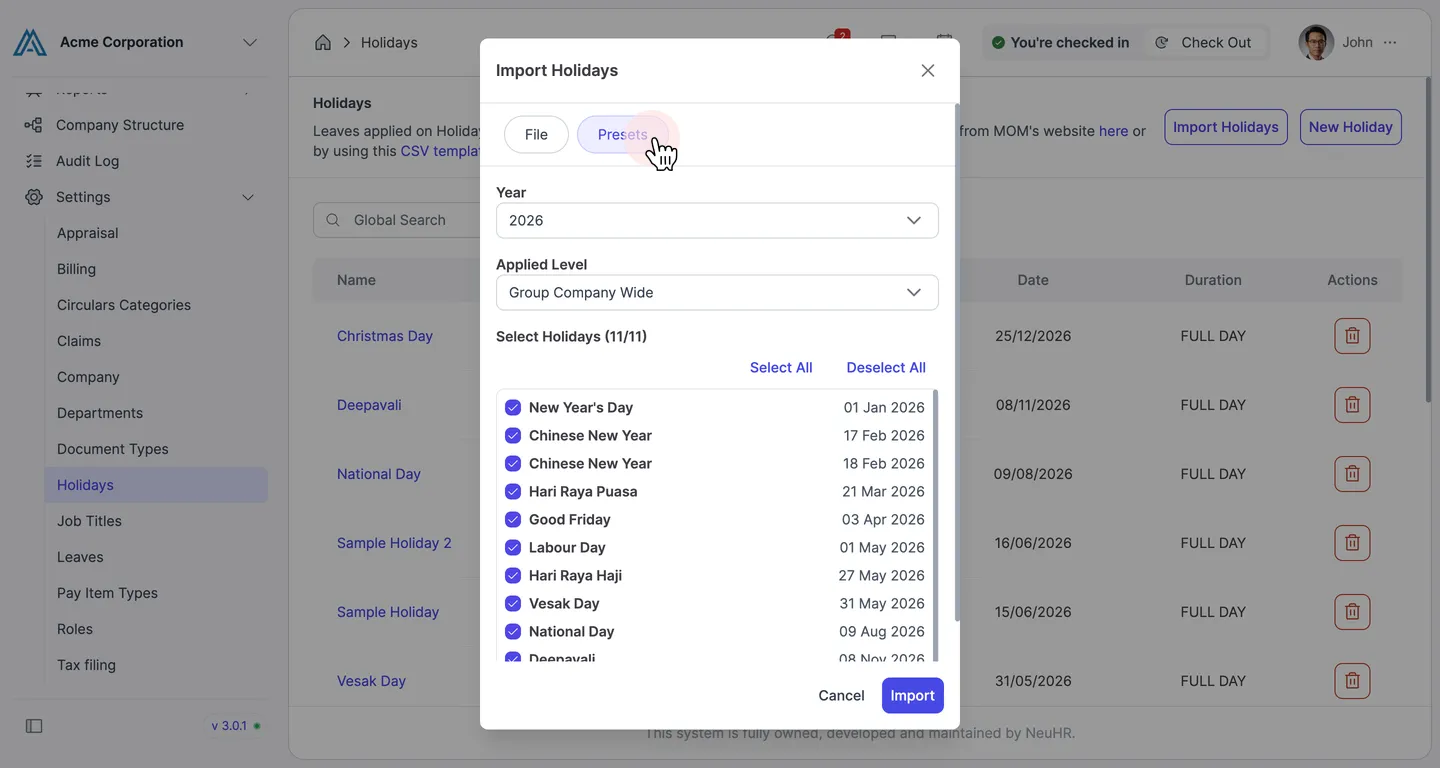
Task: Click the Global Search field
Action: click(x=397, y=220)
